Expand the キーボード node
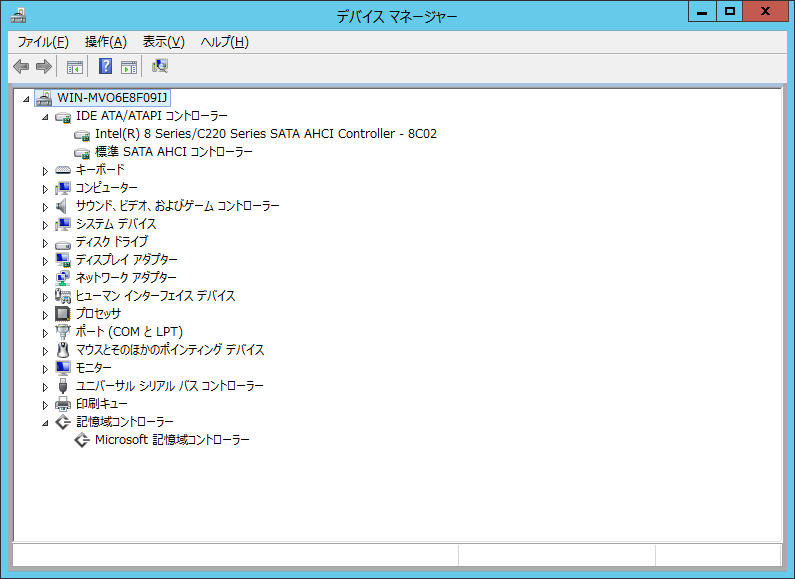Screen dimensions: 795x579 click(x=45, y=171)
